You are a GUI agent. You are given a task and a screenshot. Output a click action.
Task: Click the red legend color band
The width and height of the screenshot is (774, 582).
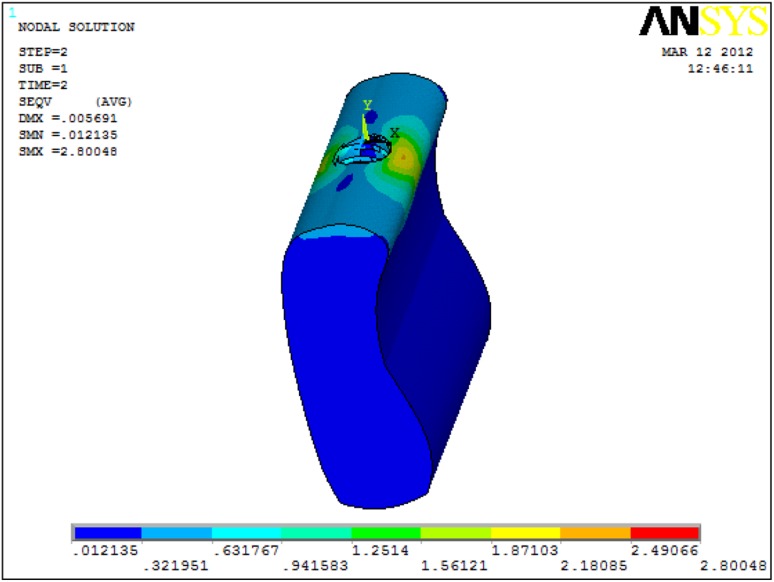click(x=665, y=533)
